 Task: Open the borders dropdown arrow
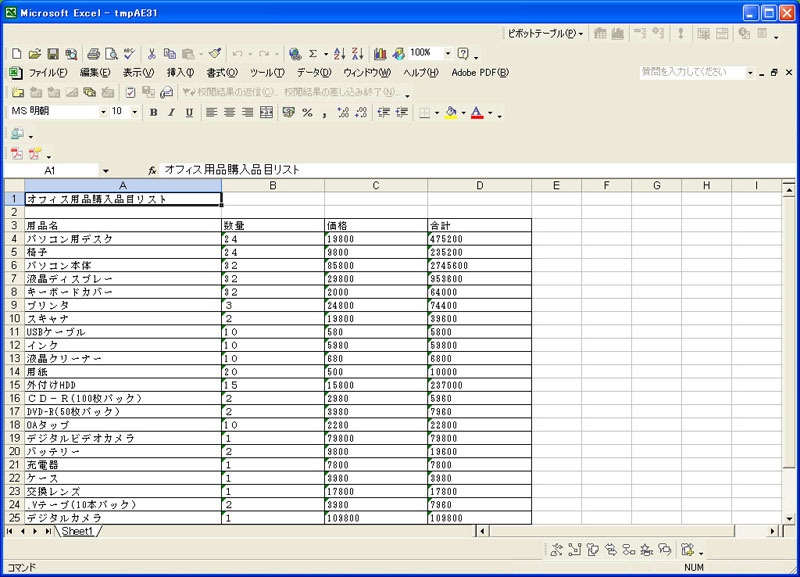tap(437, 113)
